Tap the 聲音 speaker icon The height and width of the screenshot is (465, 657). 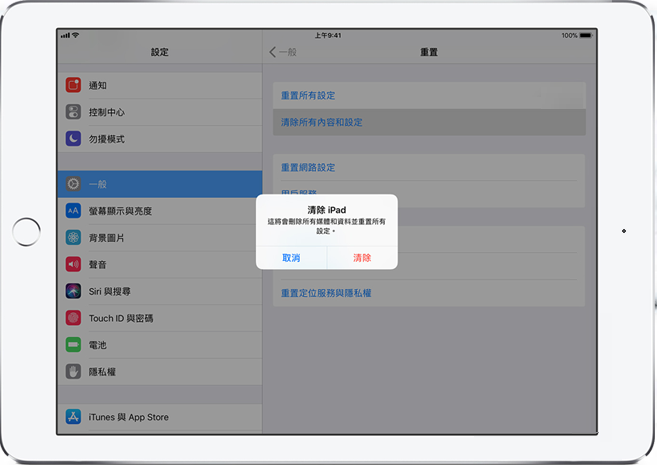point(73,264)
